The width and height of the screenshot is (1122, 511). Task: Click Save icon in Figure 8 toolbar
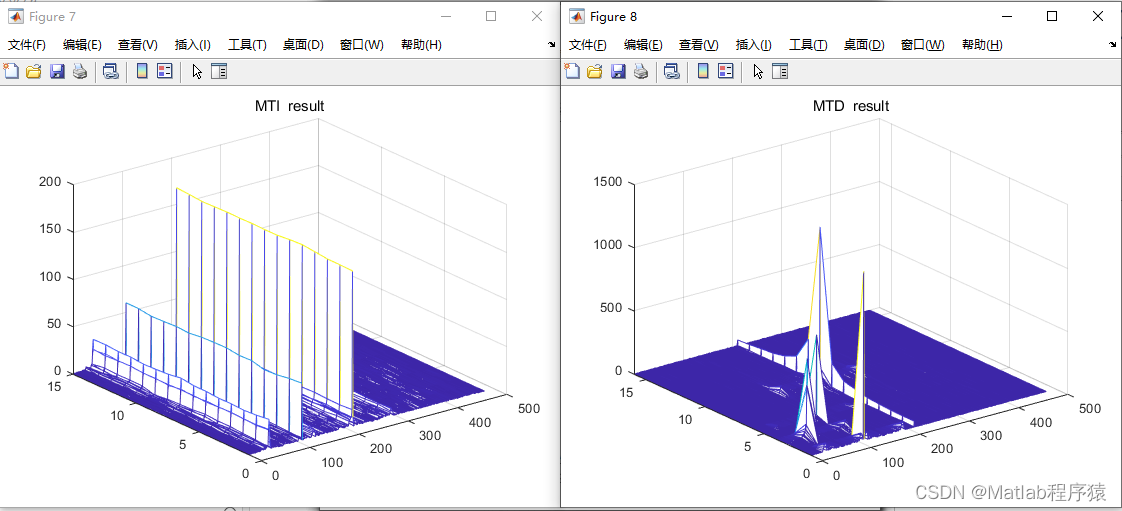[618, 71]
